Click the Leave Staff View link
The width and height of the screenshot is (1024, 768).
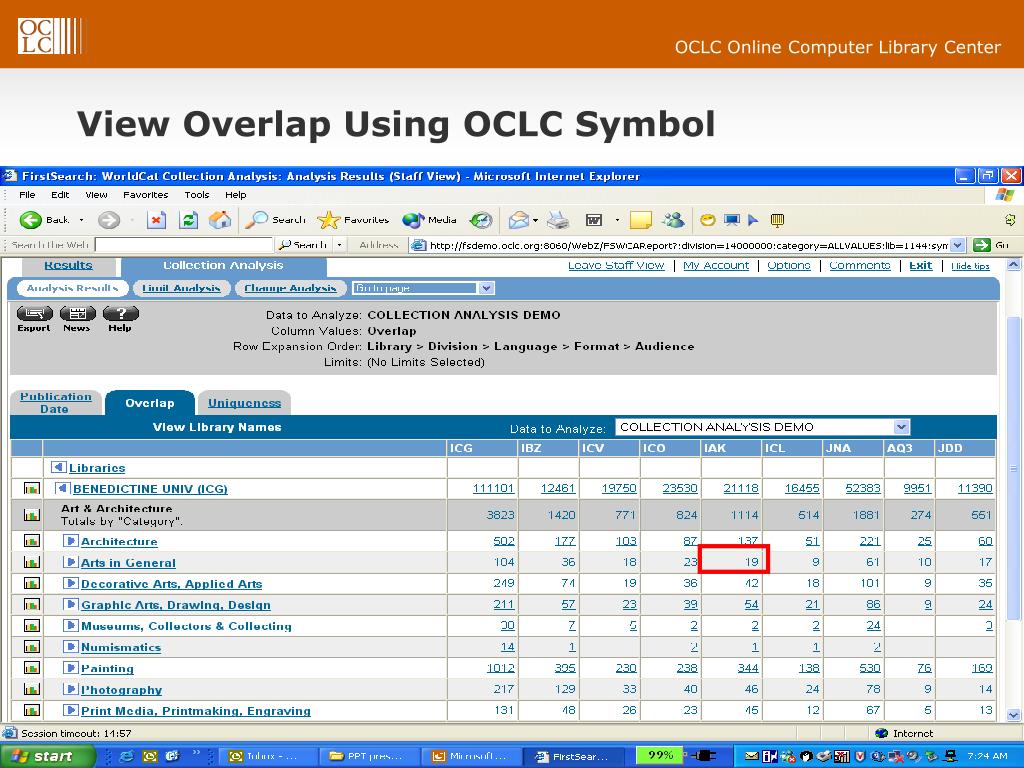pos(616,265)
